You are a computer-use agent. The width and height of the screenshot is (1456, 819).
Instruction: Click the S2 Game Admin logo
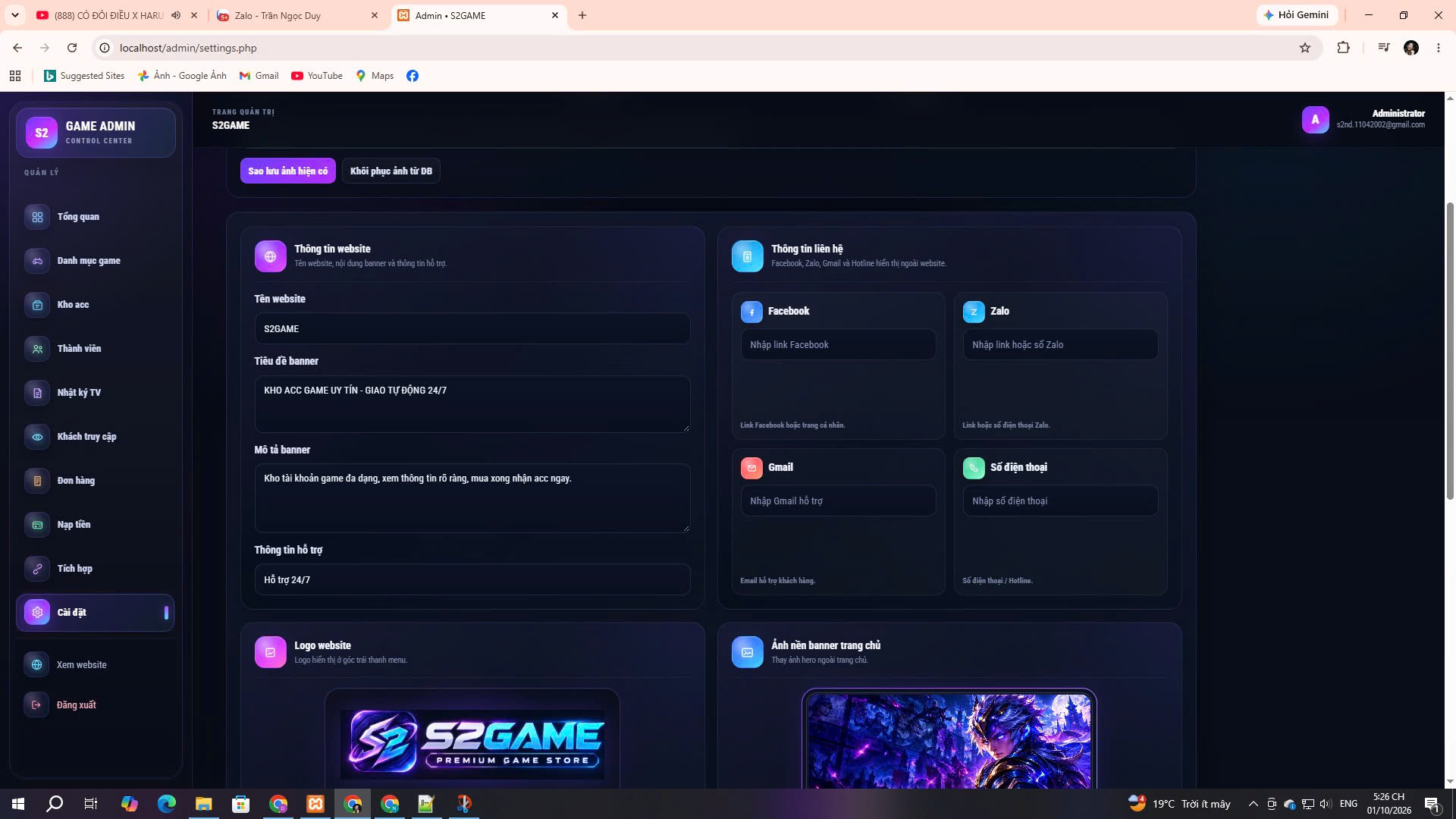click(42, 133)
